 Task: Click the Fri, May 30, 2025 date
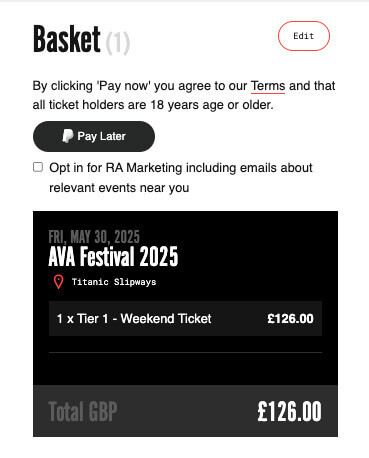[94, 237]
